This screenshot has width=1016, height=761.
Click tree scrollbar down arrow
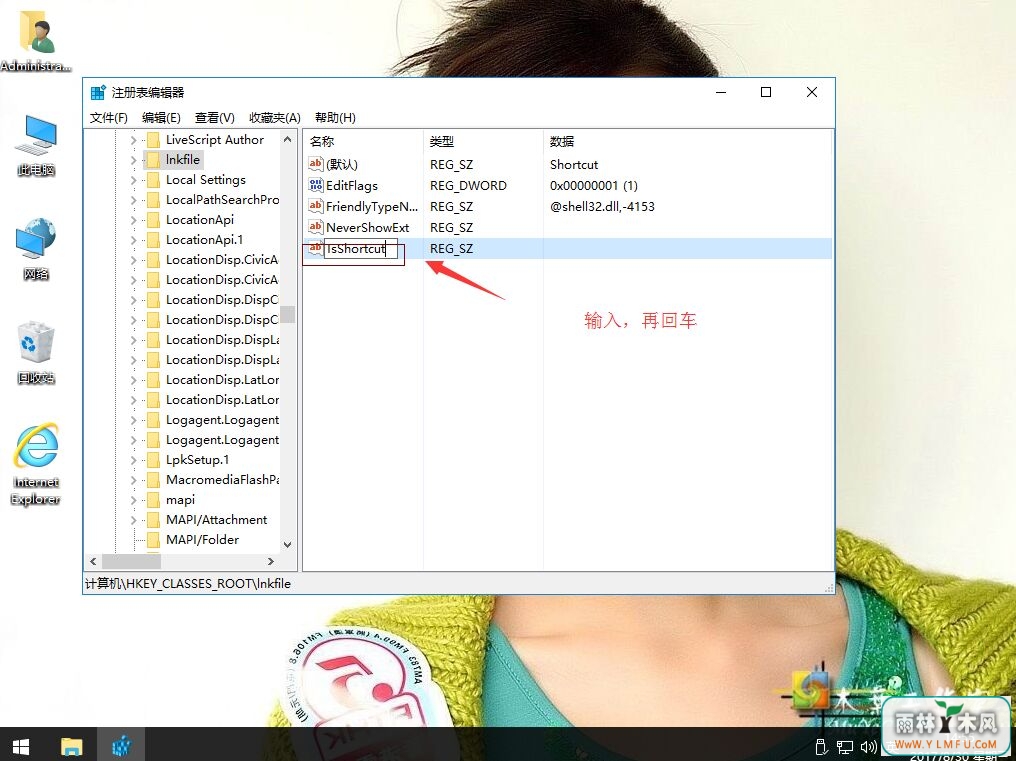[x=288, y=545]
